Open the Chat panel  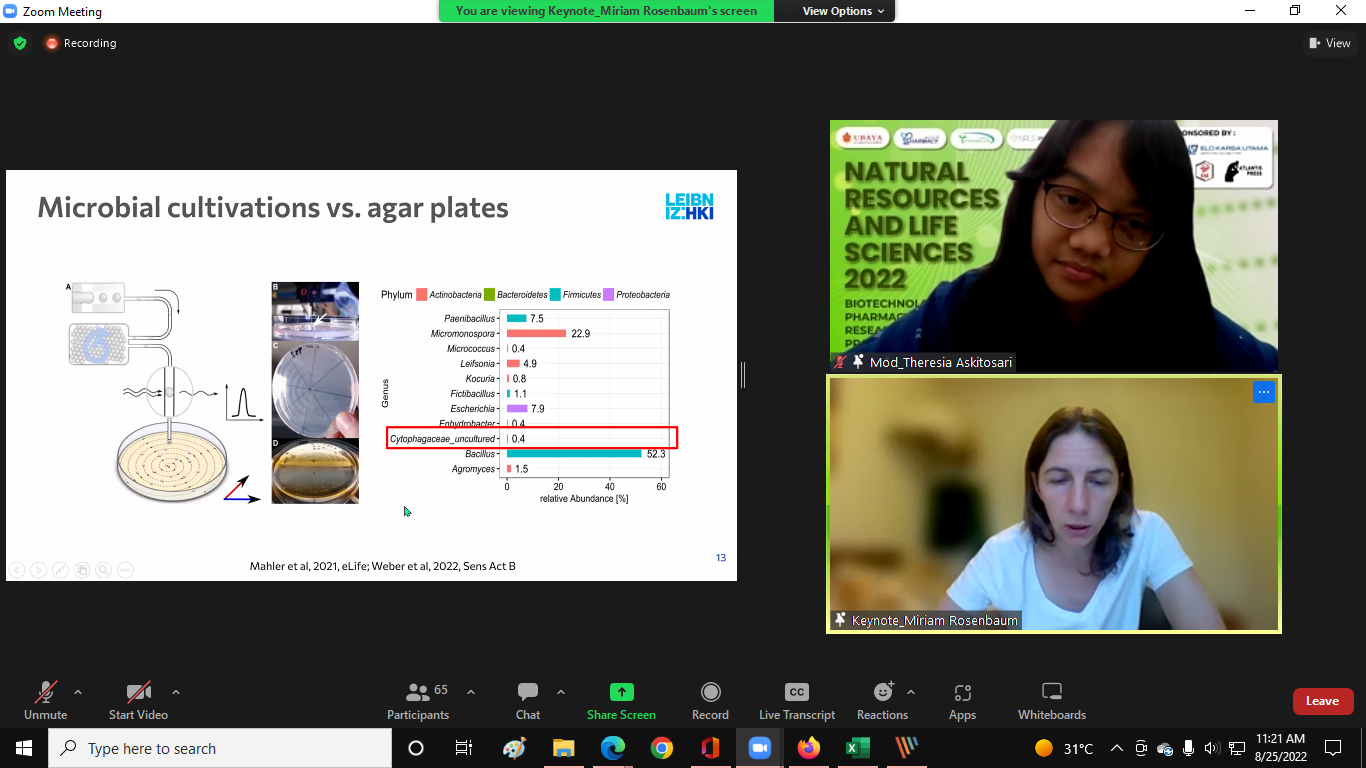(528, 693)
